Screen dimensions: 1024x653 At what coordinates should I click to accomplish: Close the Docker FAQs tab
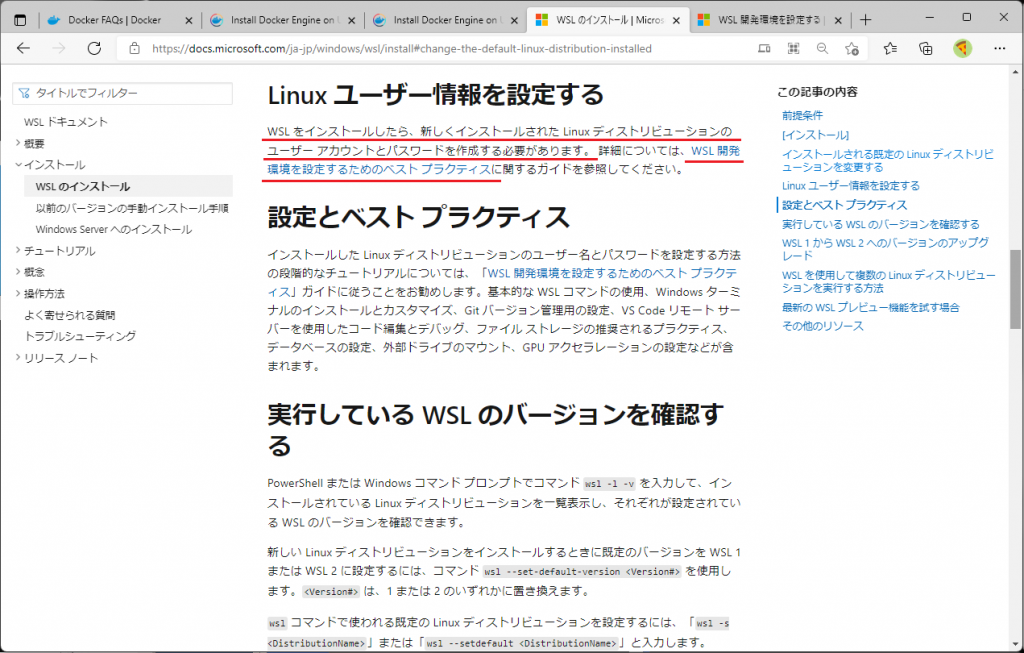(x=189, y=20)
